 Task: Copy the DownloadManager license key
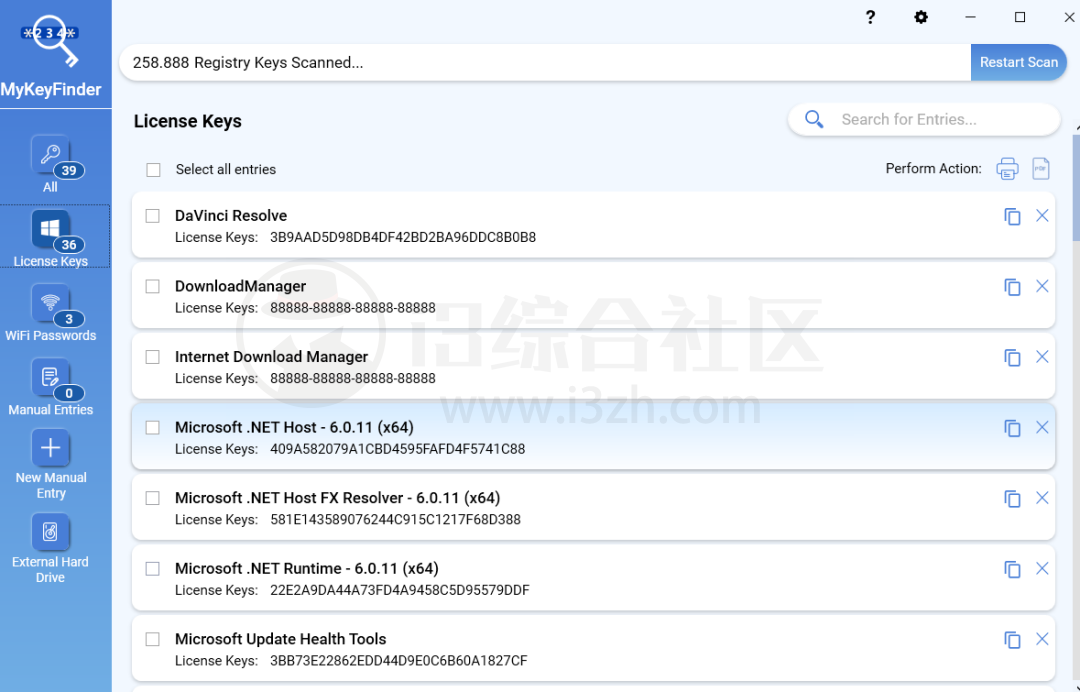[1012, 286]
